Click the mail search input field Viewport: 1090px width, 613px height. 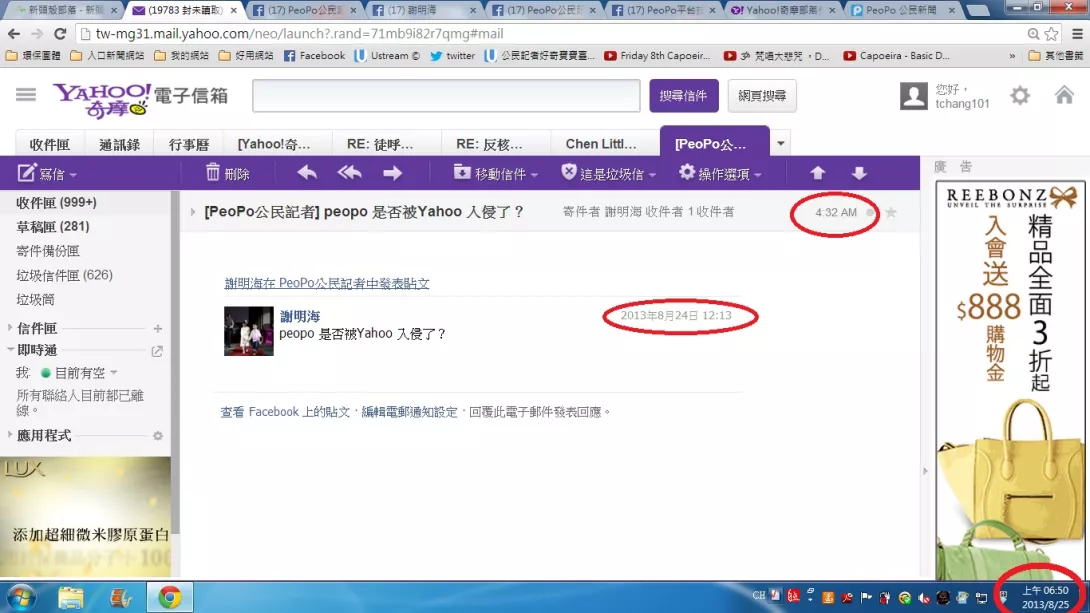(446, 95)
